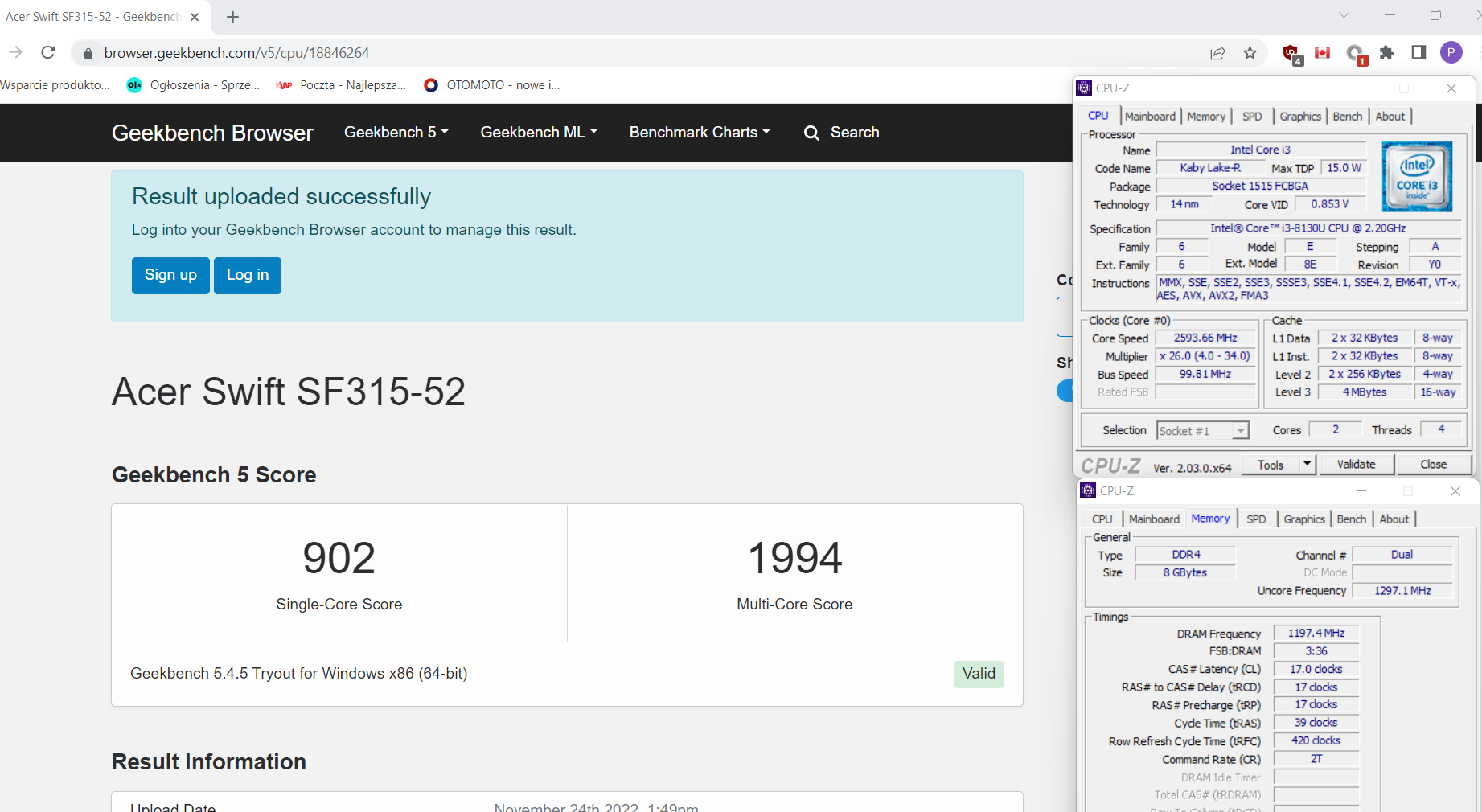Select the CPU tab in the lower CPU-Z window
Screen dimensions: 1482x812
click(x=1102, y=519)
